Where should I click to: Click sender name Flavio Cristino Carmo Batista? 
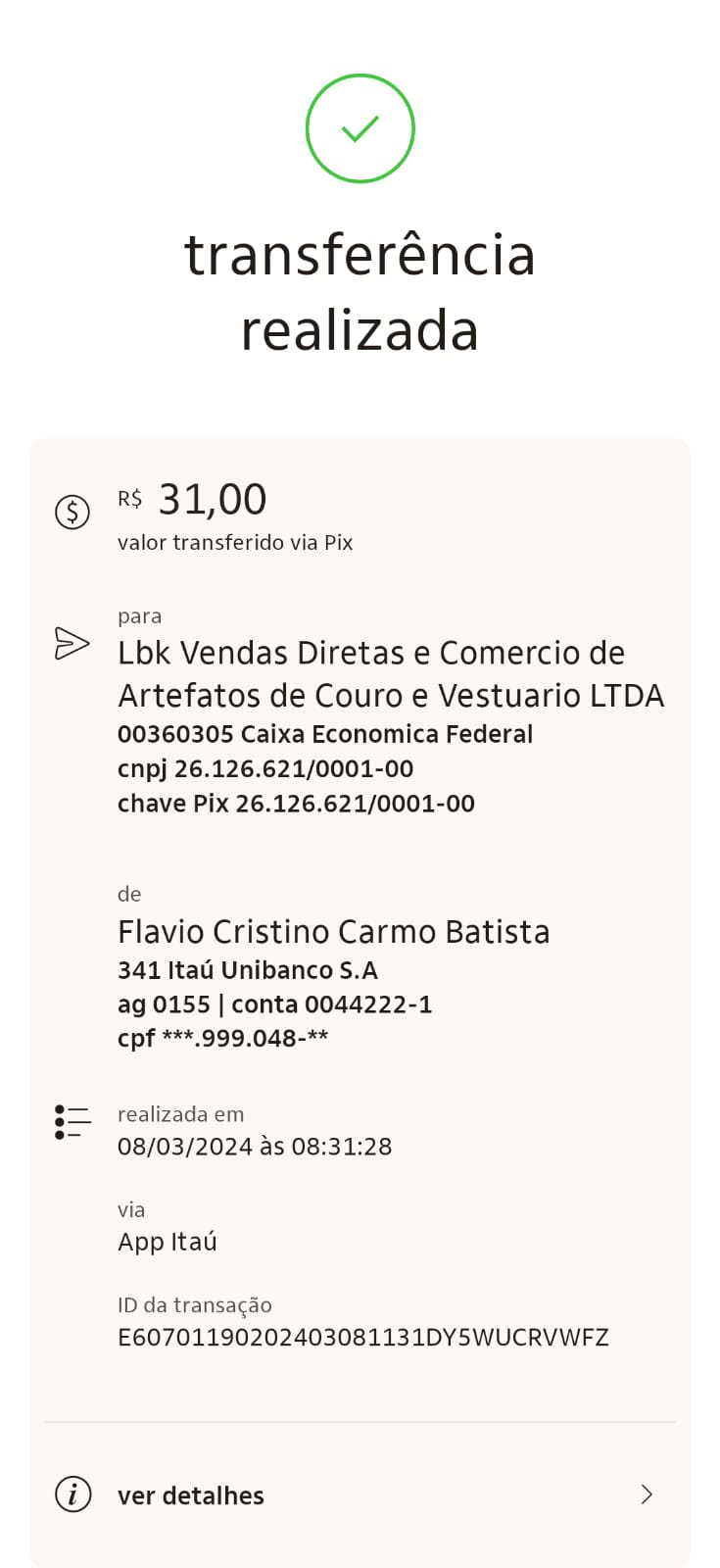click(333, 931)
